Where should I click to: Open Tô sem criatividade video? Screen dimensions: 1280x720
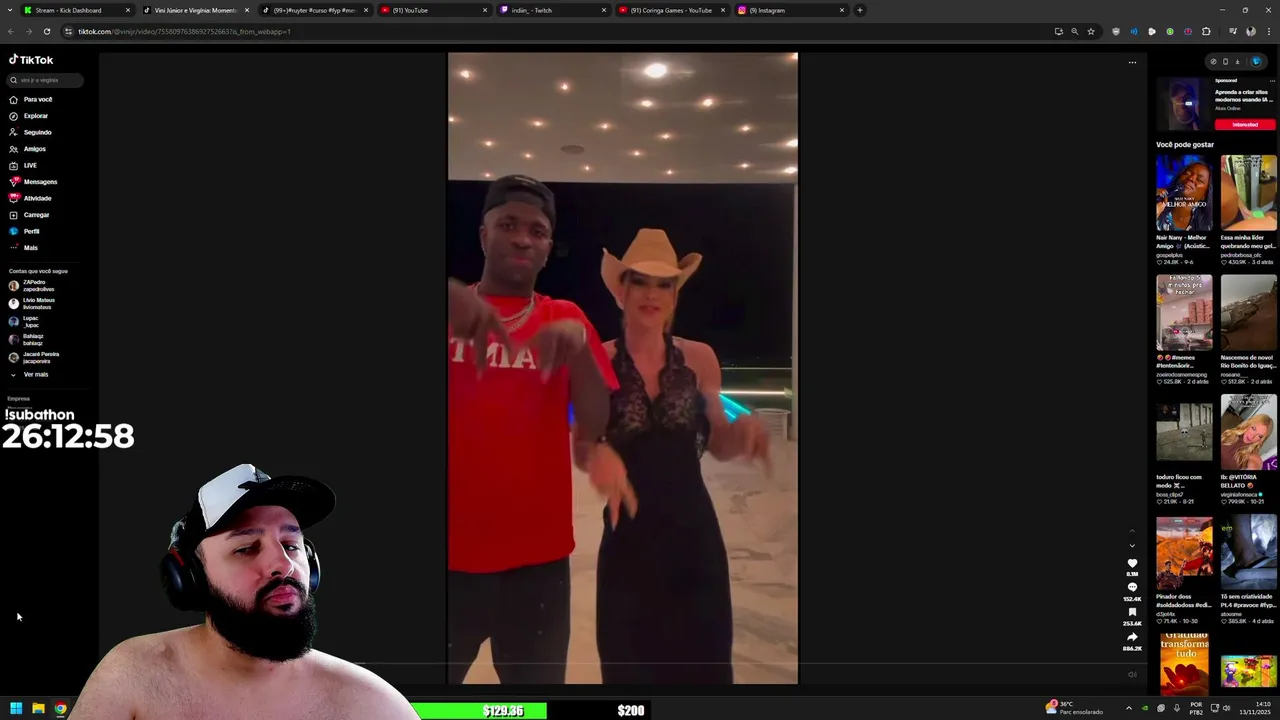point(1248,553)
